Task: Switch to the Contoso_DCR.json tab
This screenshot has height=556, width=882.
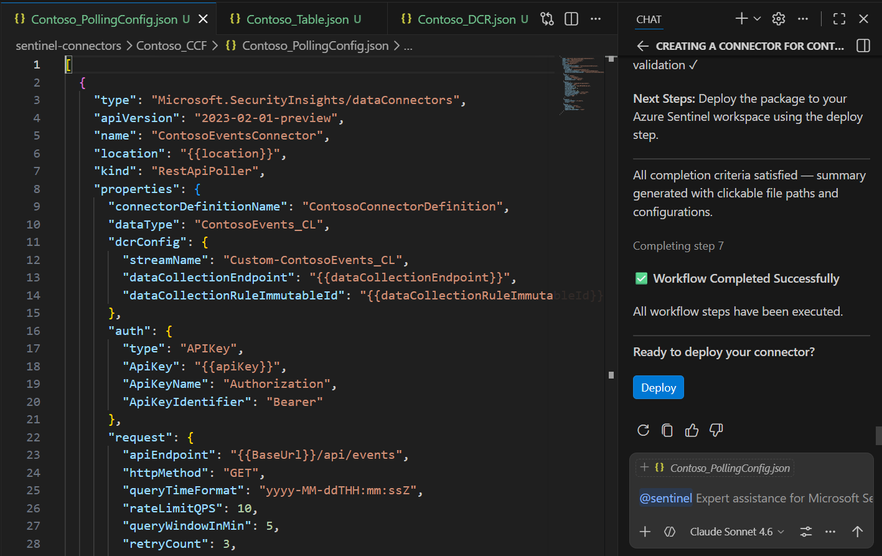Action: [466, 19]
